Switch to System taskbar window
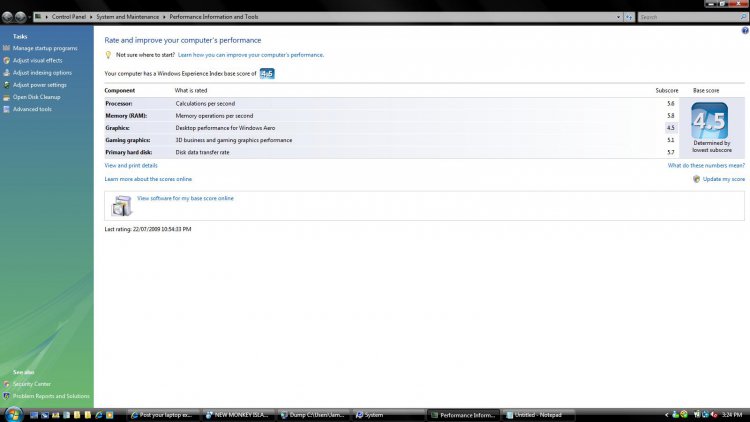This screenshot has width=750, height=422. (x=388, y=415)
